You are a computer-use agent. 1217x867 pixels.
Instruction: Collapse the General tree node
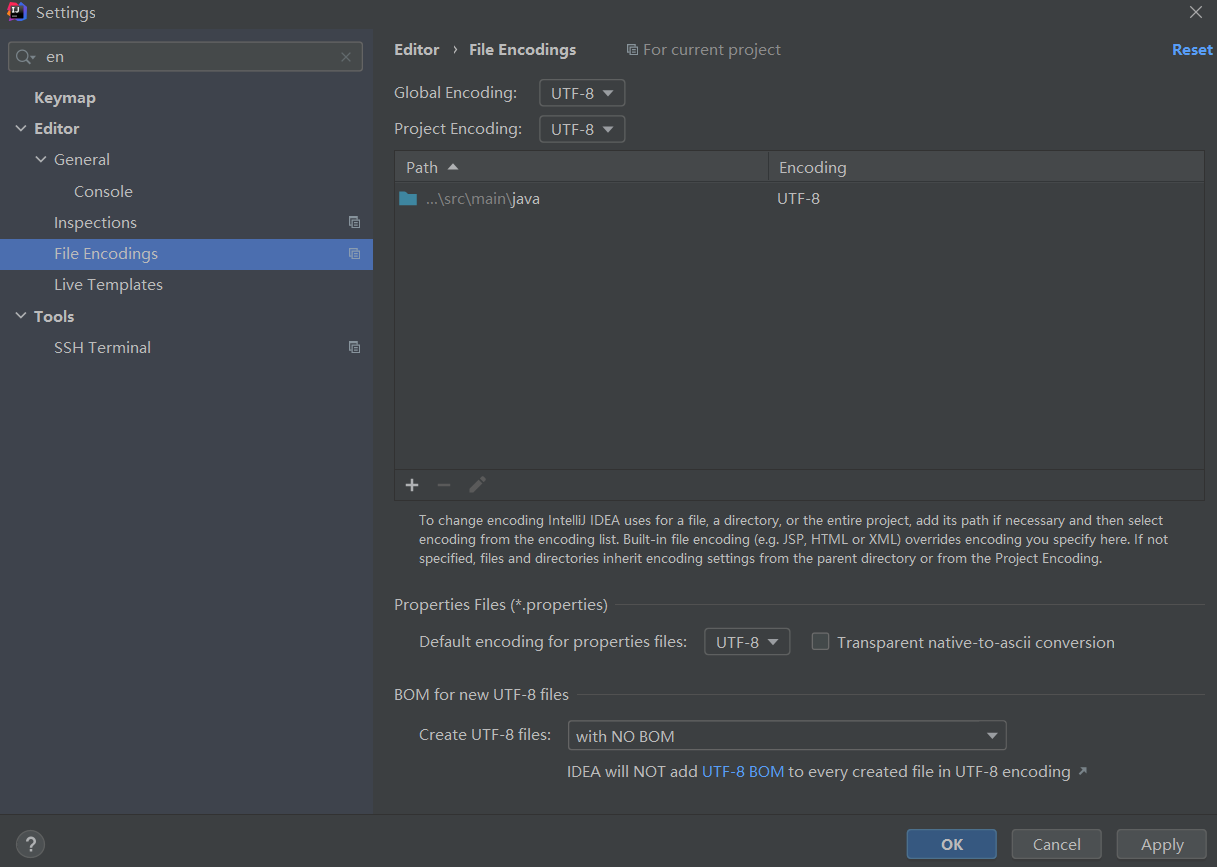(41, 160)
